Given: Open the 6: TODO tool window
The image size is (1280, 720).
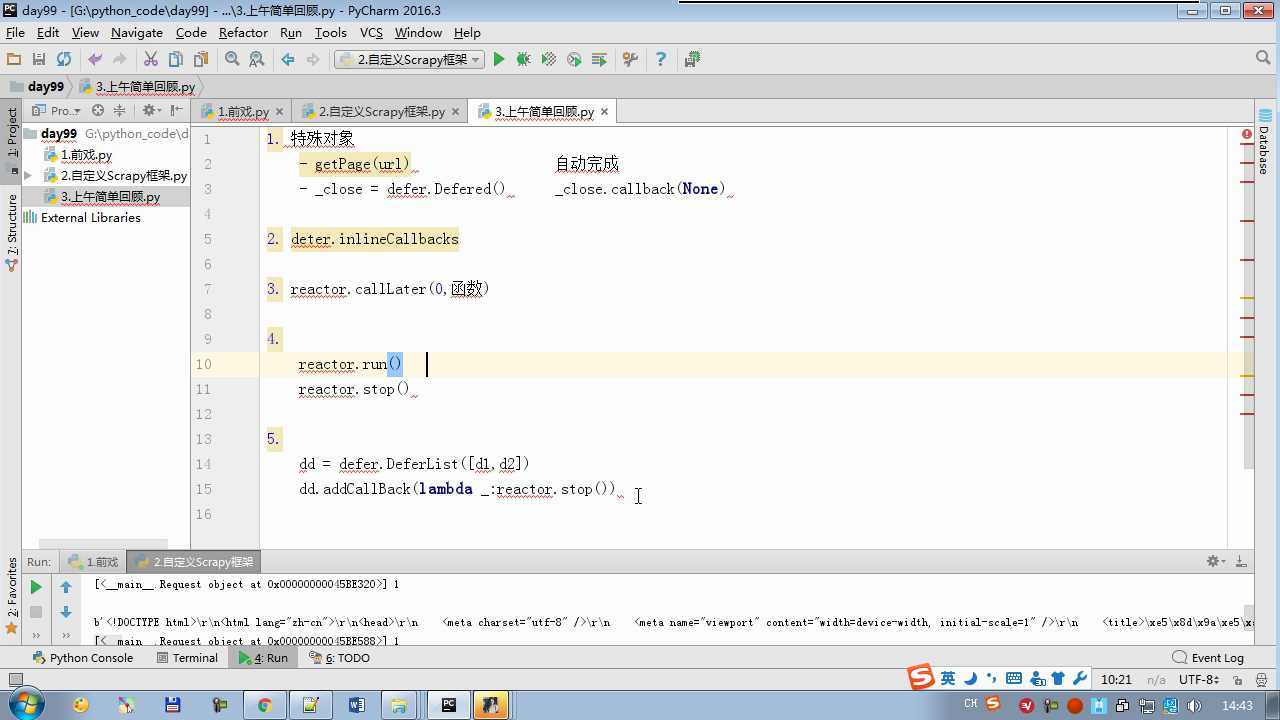Looking at the screenshot, I should point(340,658).
